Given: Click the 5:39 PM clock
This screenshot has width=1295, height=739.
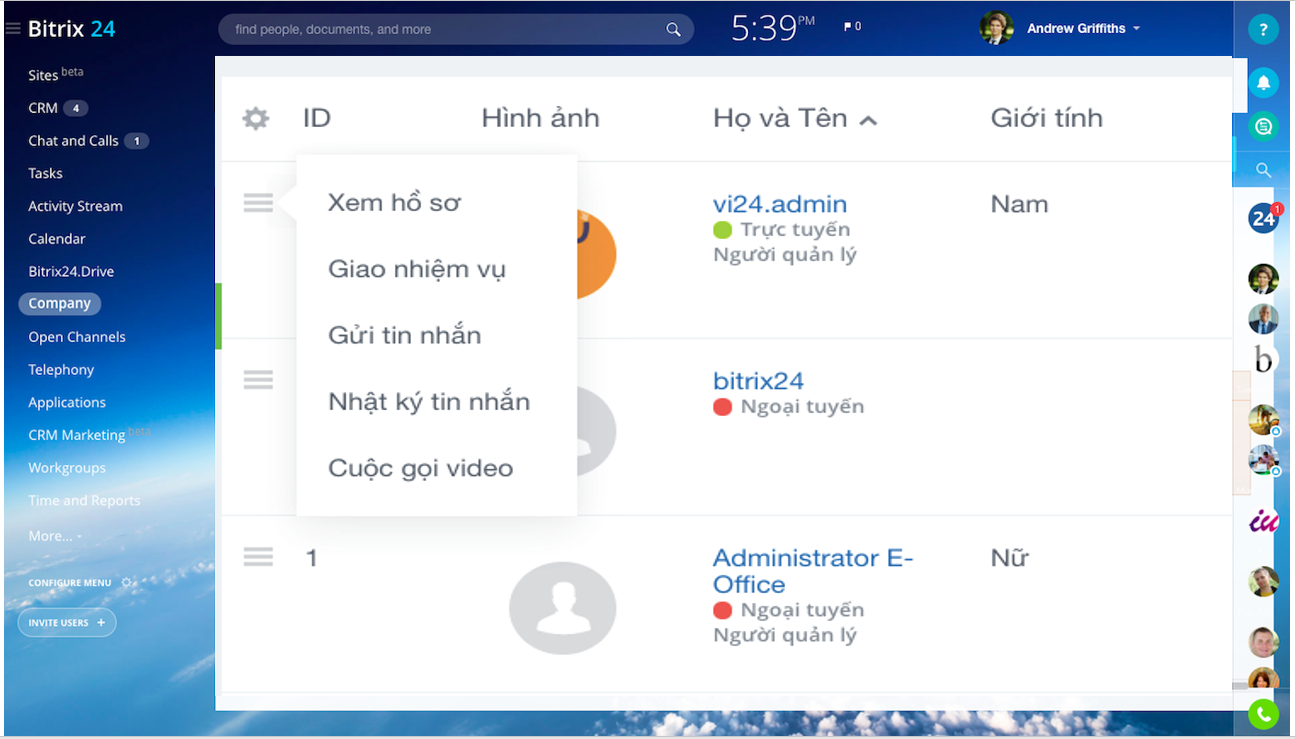Looking at the screenshot, I should (x=773, y=27).
